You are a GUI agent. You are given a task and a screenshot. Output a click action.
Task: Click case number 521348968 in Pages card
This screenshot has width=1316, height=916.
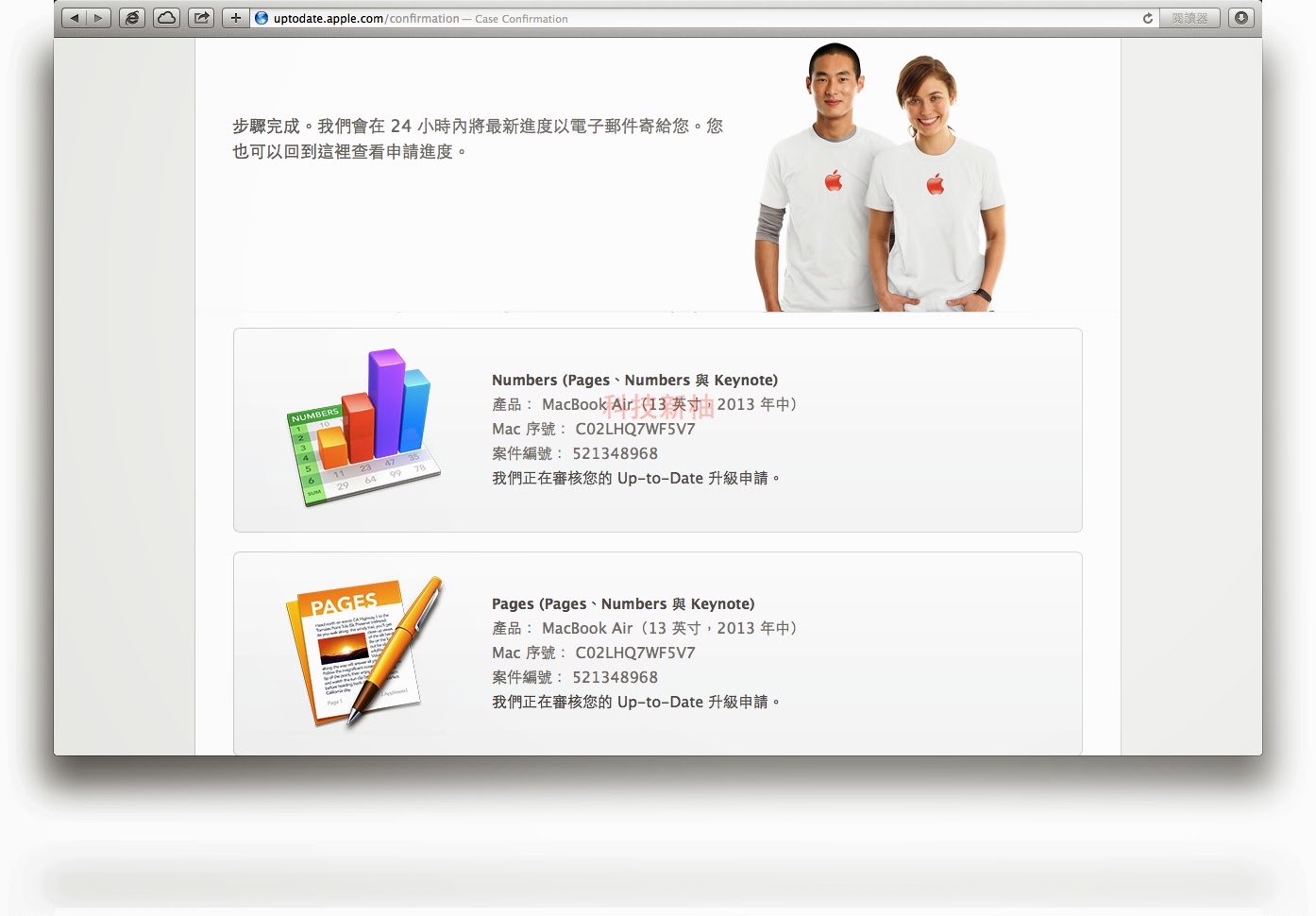[615, 677]
